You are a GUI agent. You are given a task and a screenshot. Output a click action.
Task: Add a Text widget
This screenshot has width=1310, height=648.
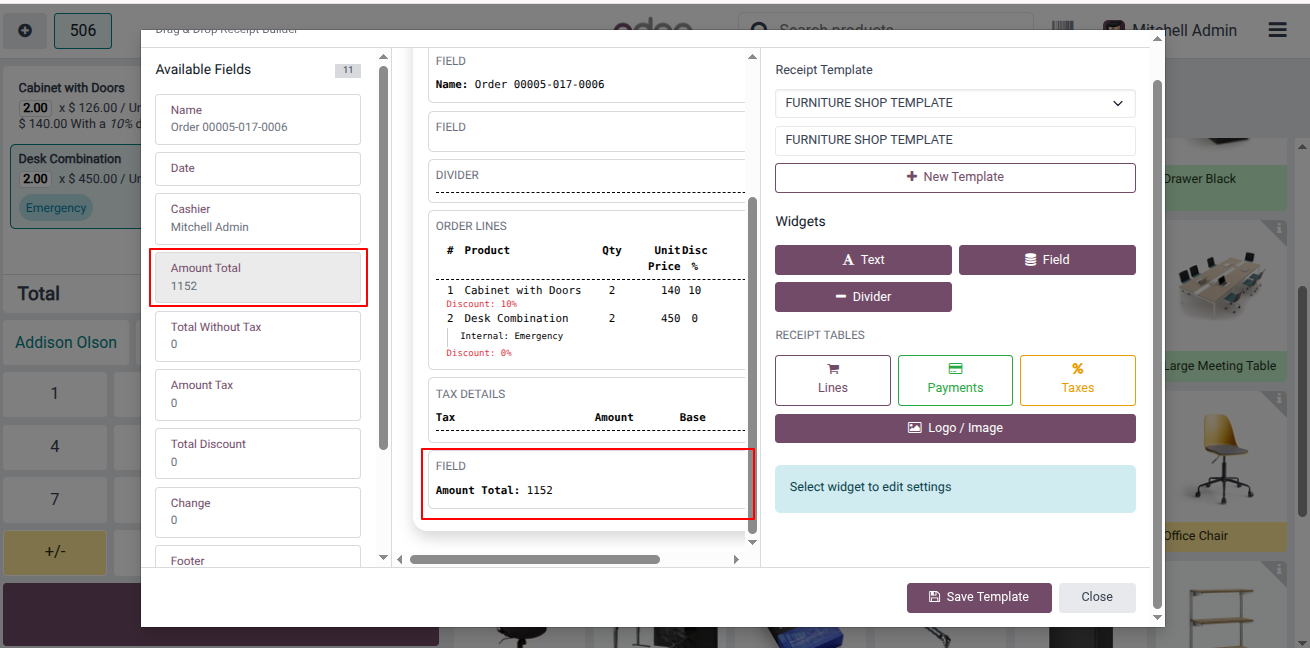(863, 260)
